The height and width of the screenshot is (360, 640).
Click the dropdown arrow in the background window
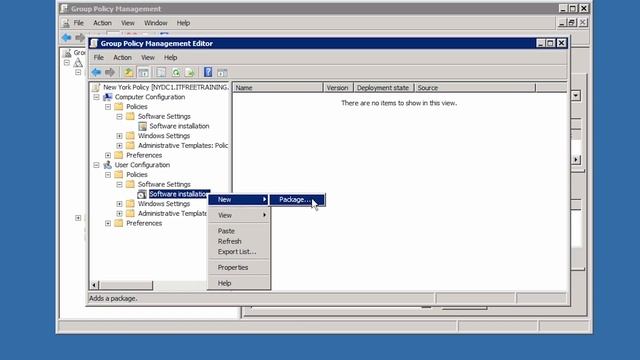click(x=576, y=96)
